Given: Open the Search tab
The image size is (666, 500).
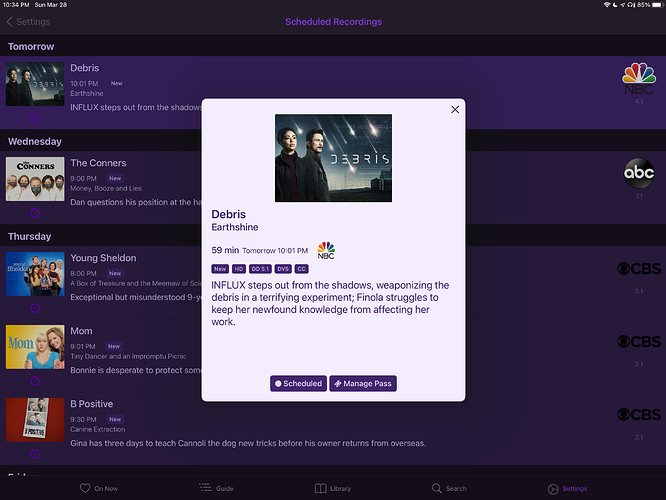Looking at the screenshot, I should 449,488.
